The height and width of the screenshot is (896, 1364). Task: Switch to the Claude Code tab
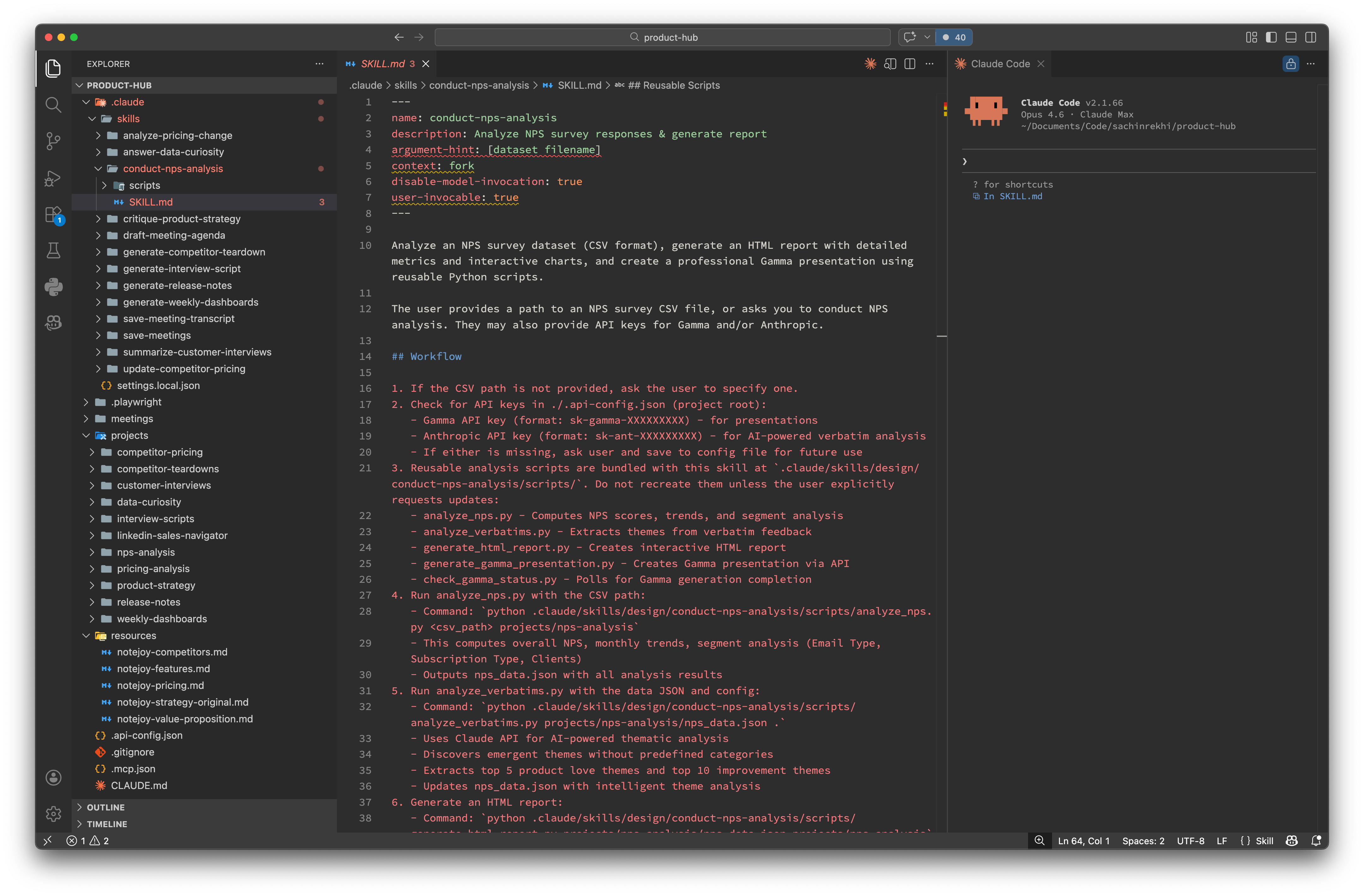(x=1000, y=63)
